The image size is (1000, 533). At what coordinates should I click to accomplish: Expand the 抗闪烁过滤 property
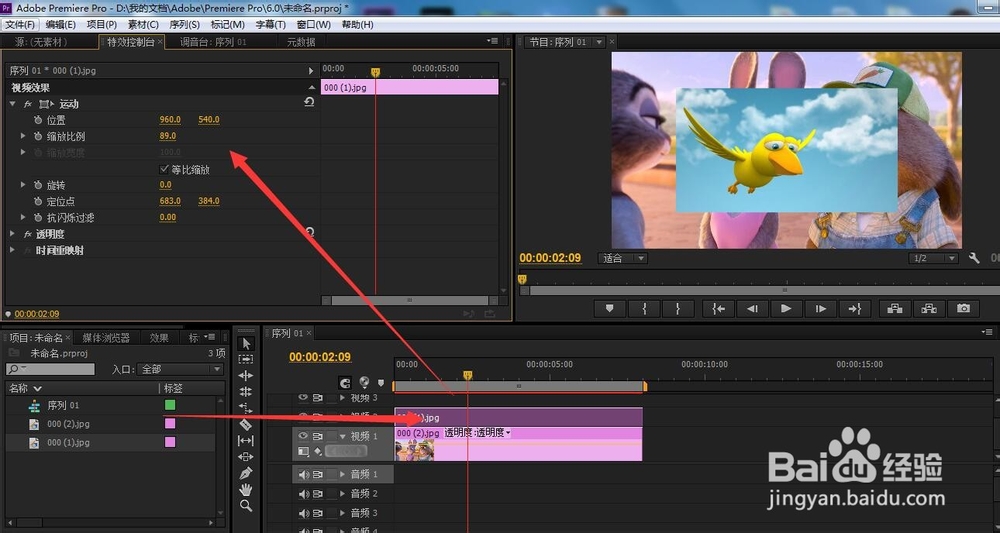[x=24, y=217]
